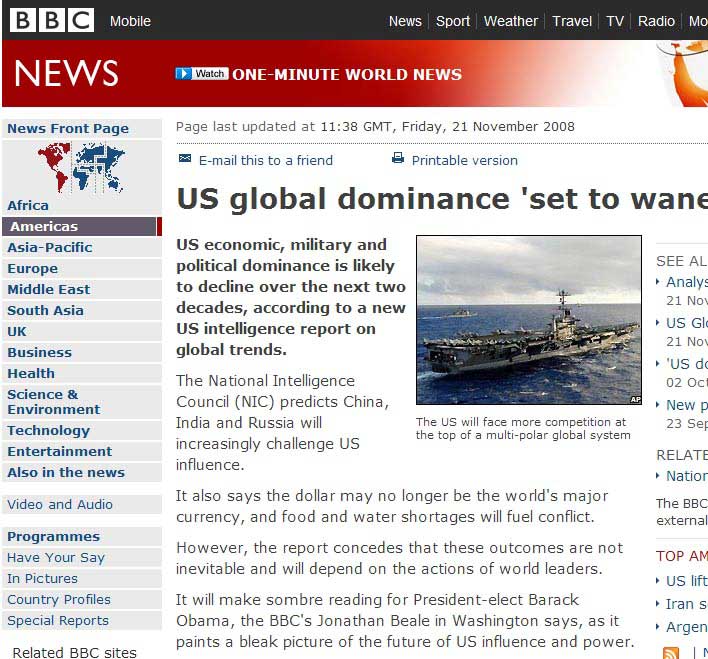Open the Travel top navigation item

(572, 21)
